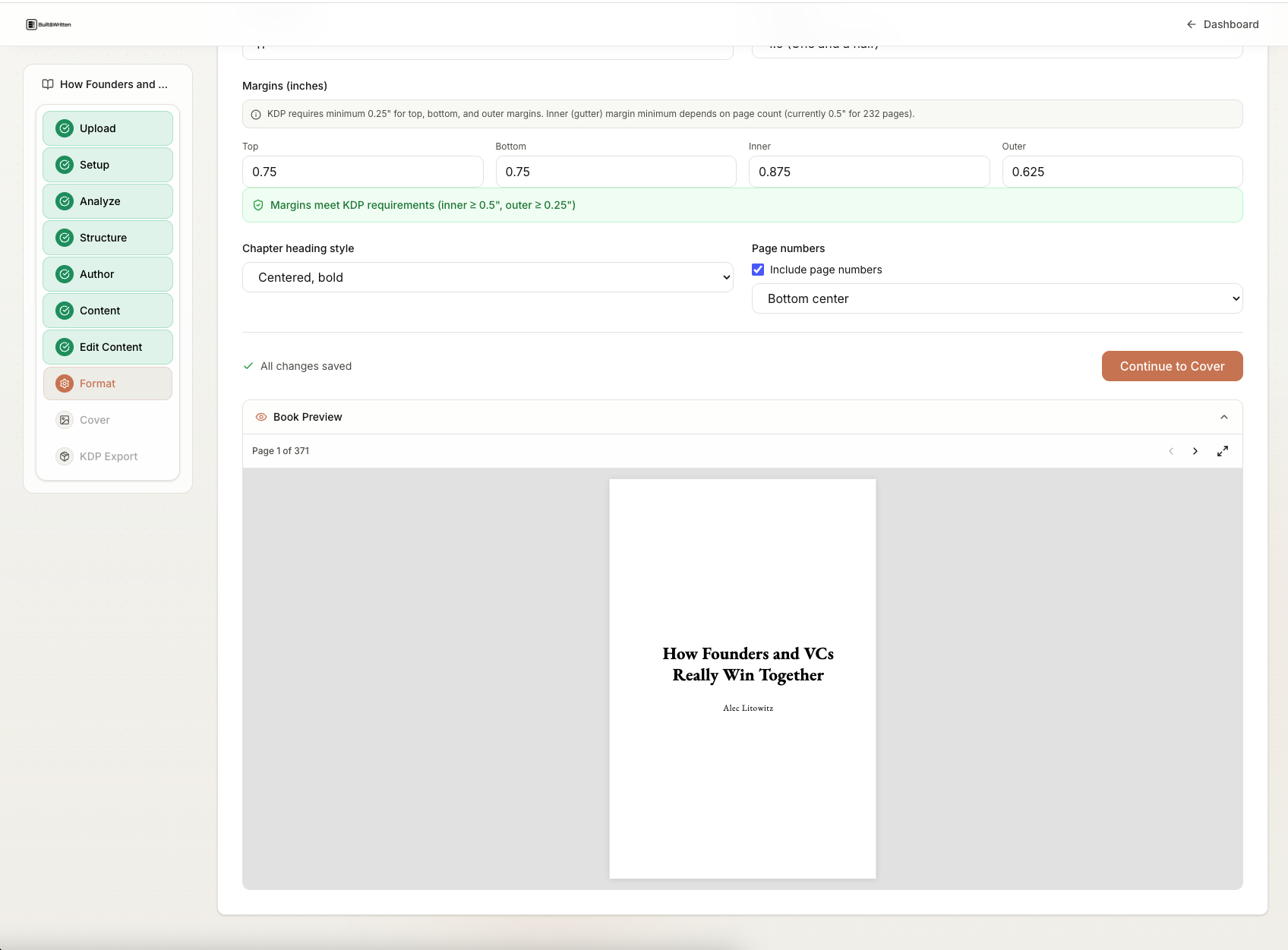Click the All changes saved status text
The height and width of the screenshot is (950, 1288).
tap(306, 366)
